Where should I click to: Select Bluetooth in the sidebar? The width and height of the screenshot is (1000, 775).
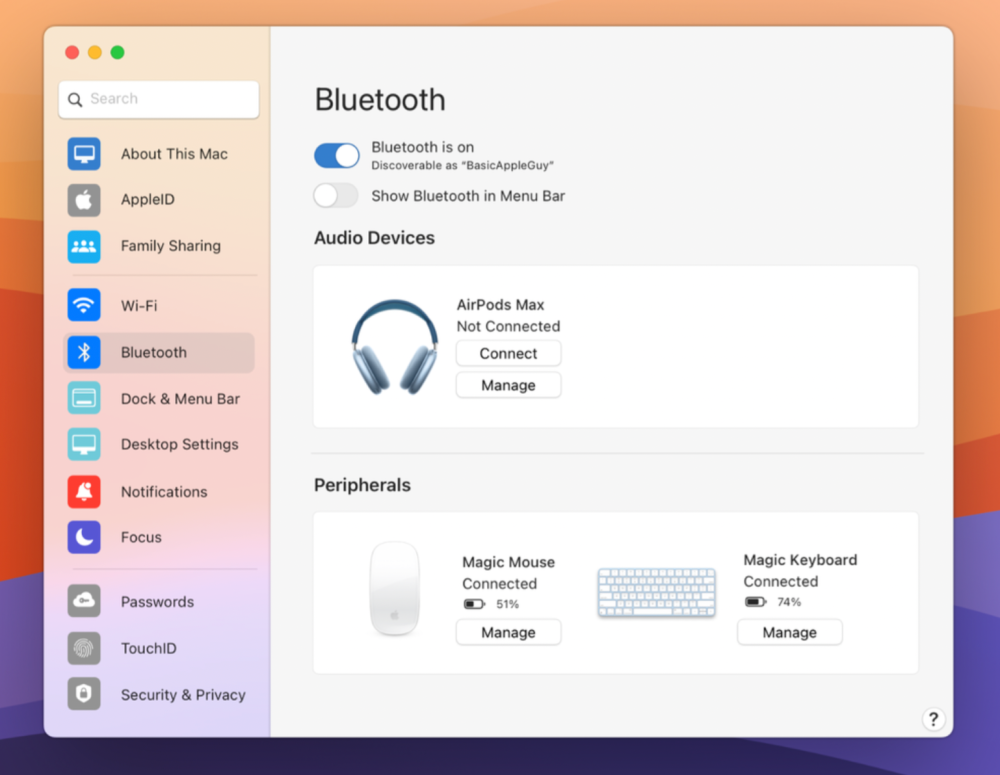(x=154, y=352)
